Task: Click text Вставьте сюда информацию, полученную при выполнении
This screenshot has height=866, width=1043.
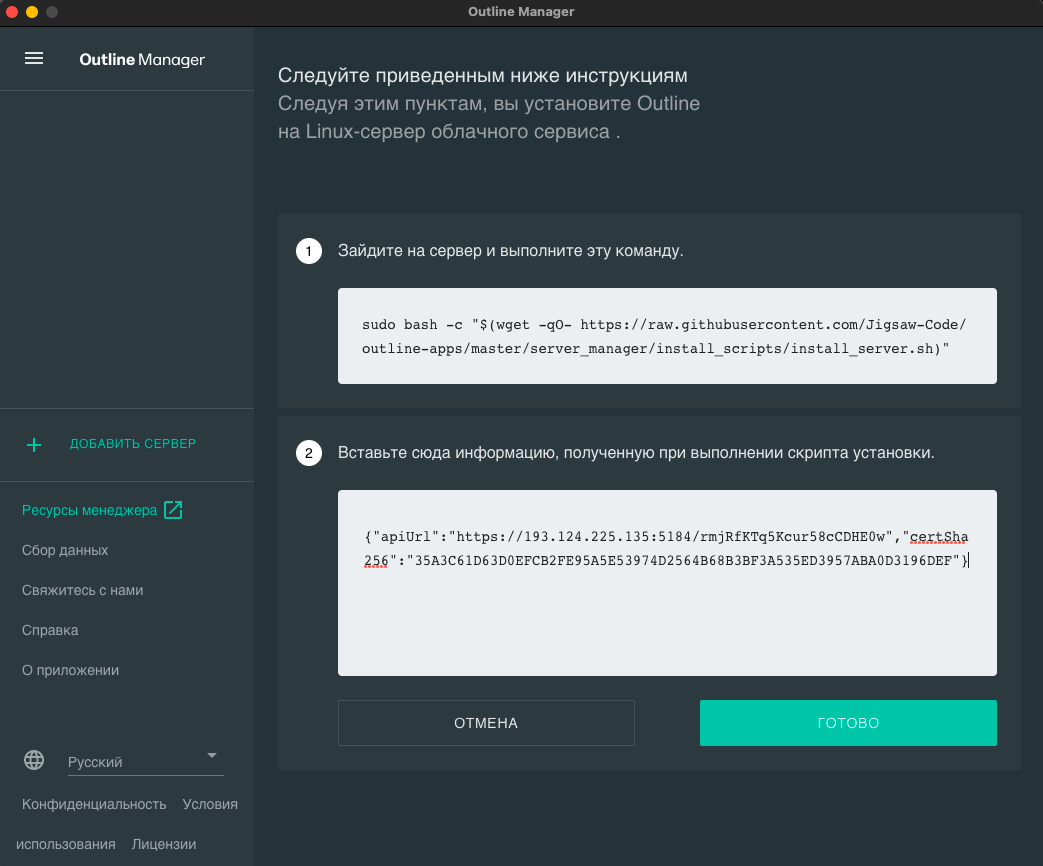Action: click(x=561, y=453)
